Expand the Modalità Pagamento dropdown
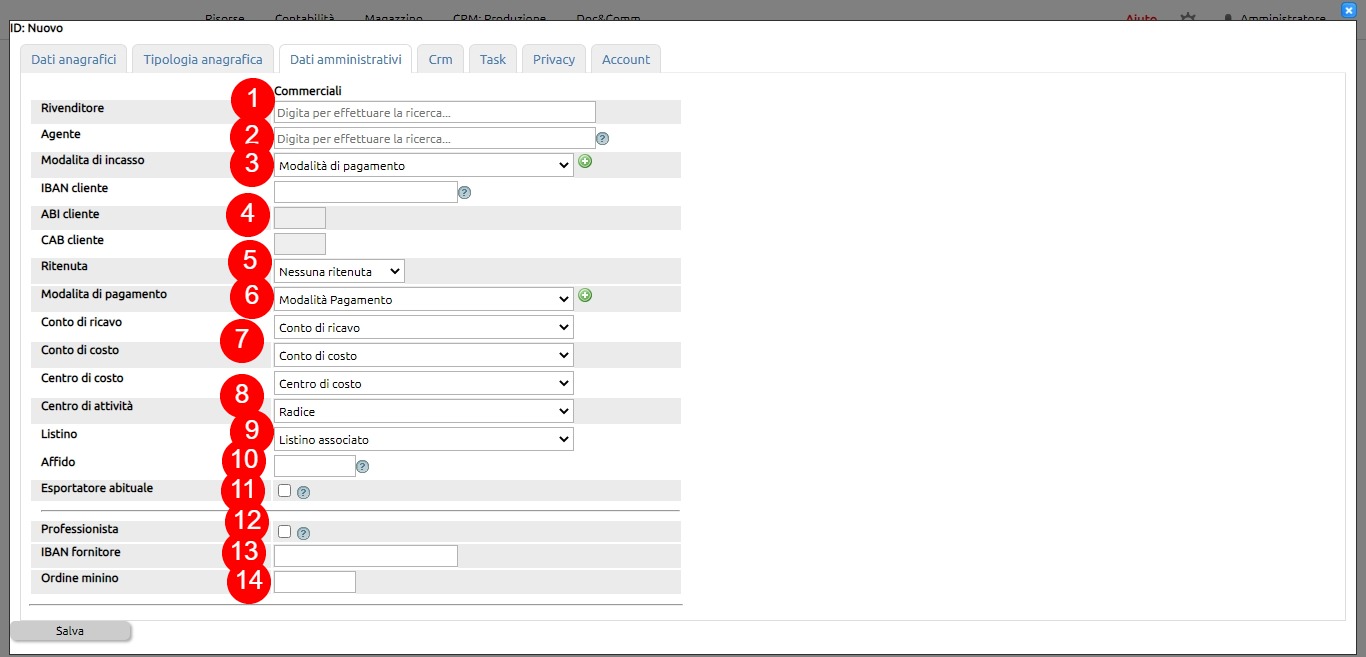 [x=424, y=299]
